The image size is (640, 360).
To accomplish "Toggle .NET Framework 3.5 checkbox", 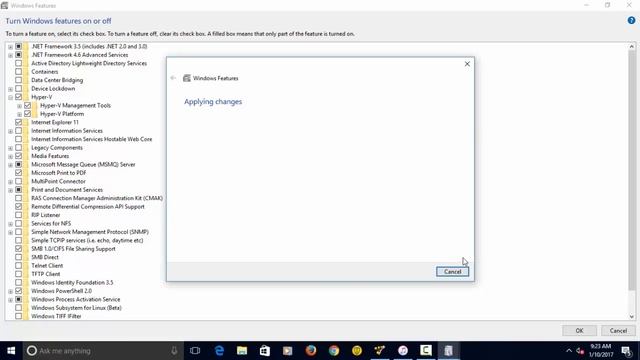I will point(18,47).
